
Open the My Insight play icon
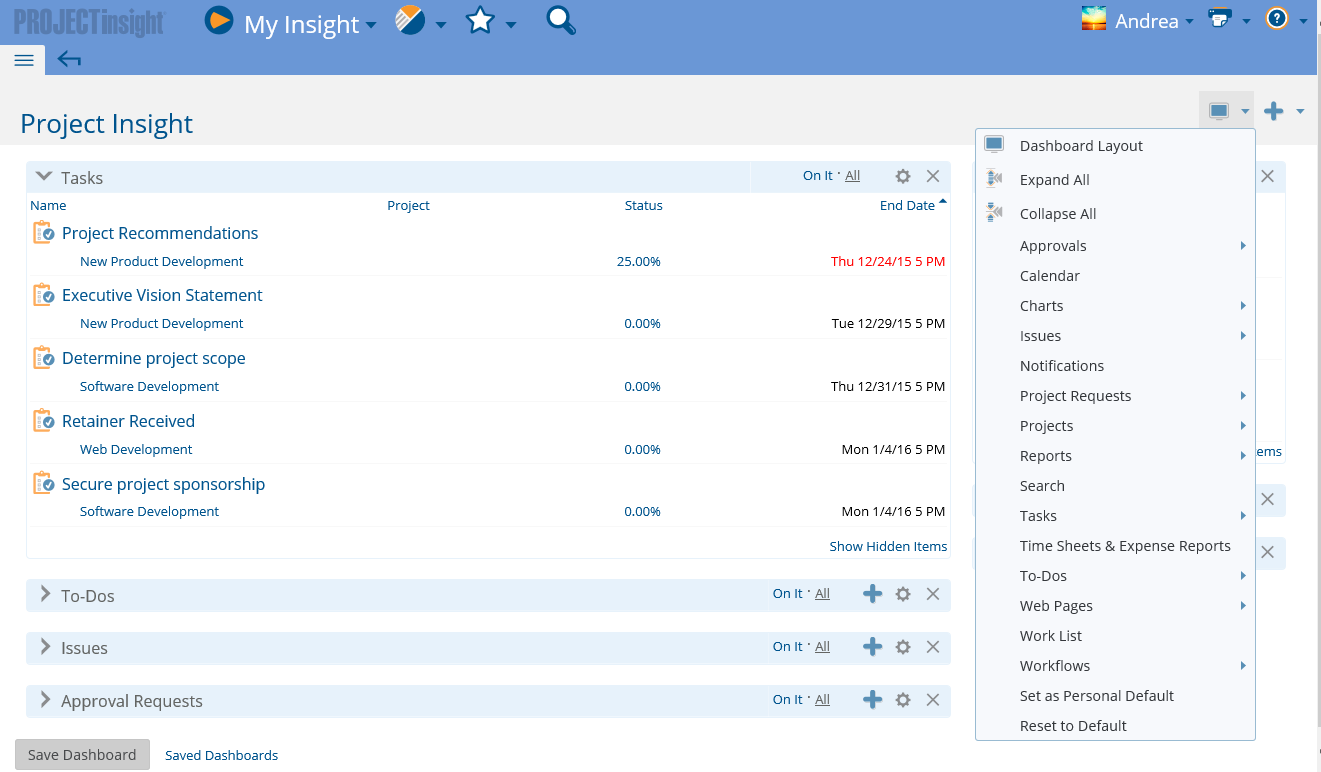(219, 21)
